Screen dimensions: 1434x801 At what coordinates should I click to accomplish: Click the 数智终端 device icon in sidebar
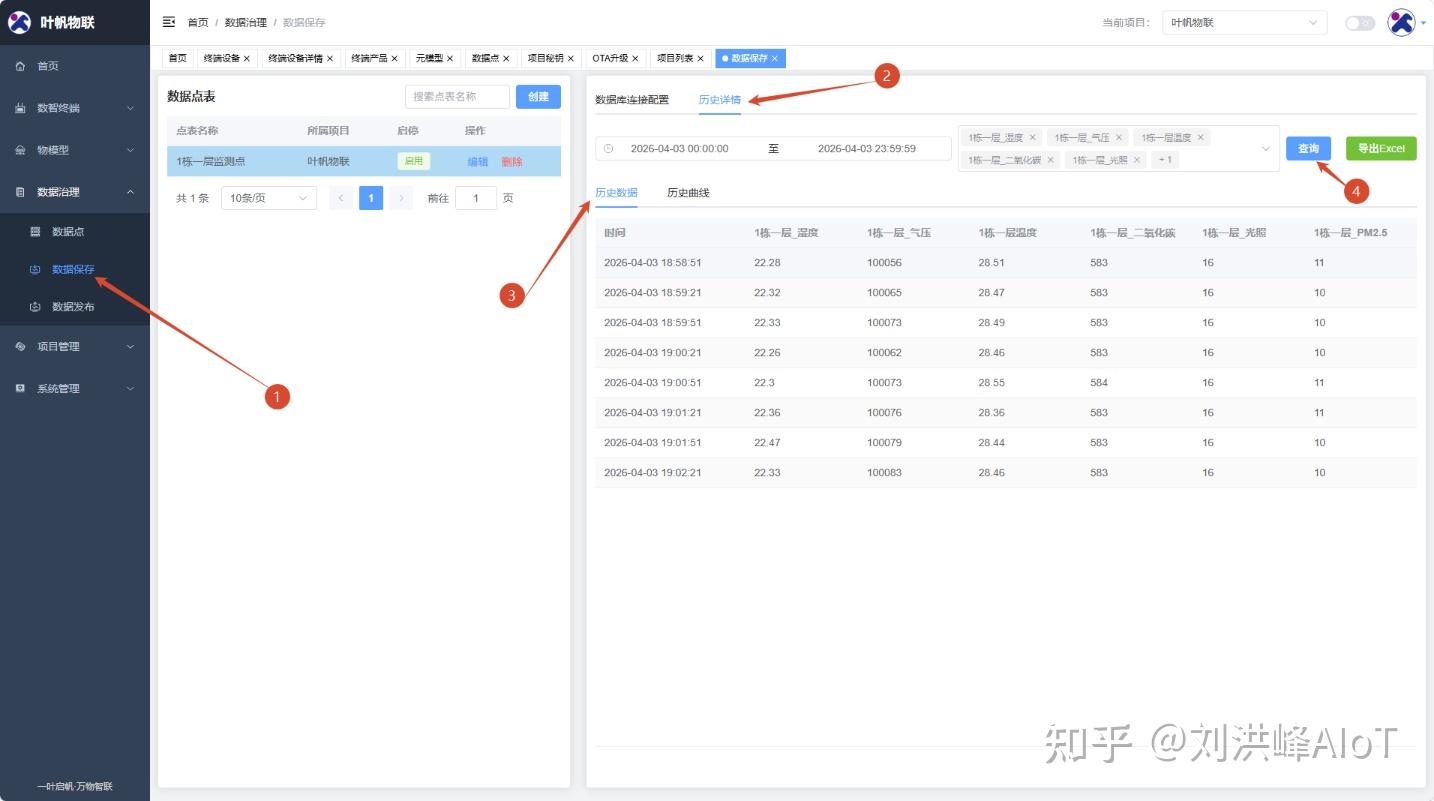(20, 108)
